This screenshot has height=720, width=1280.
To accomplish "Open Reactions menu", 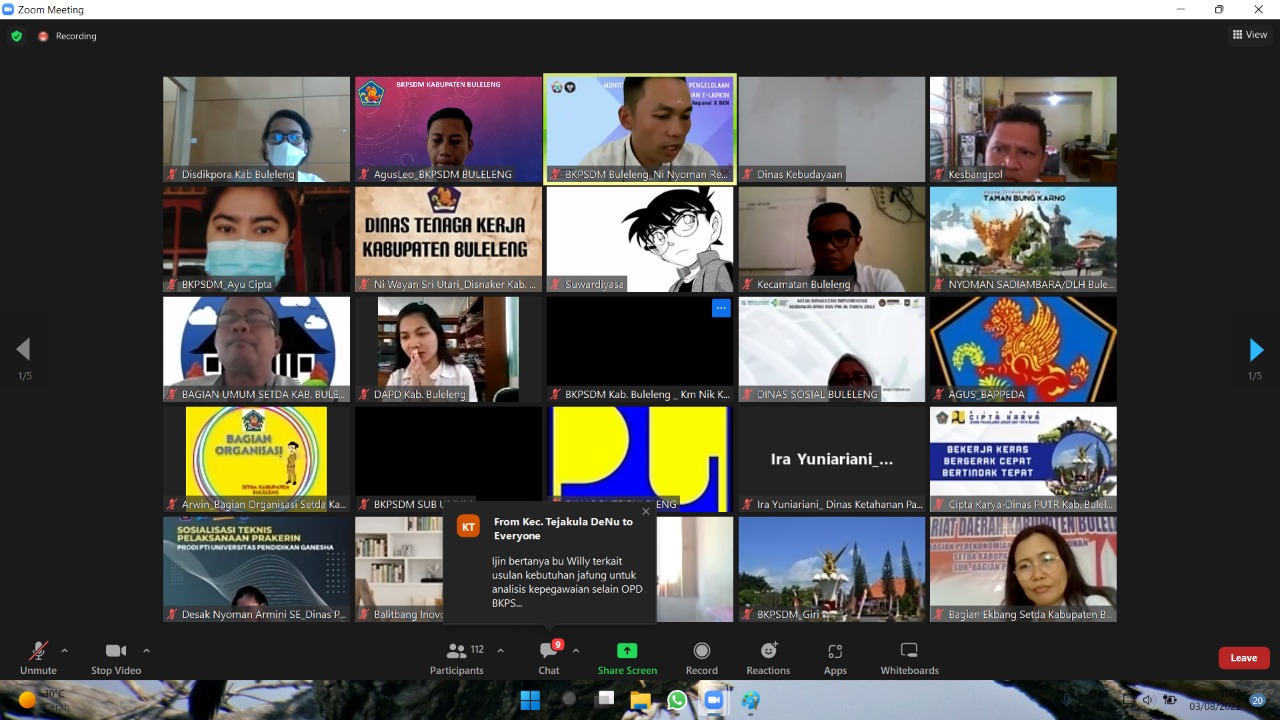I will [768, 658].
